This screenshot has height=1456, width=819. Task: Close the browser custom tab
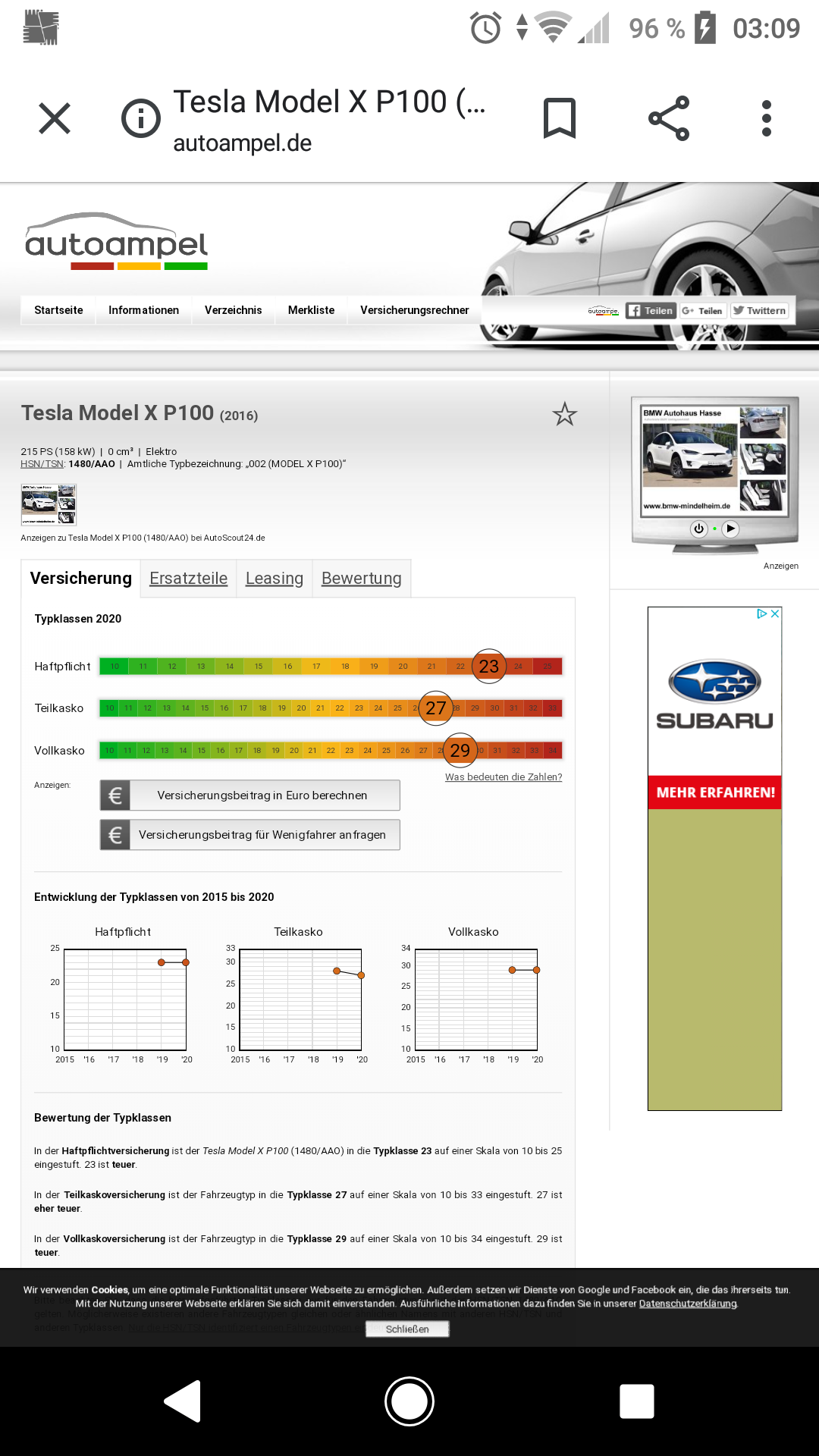pyautogui.click(x=55, y=118)
